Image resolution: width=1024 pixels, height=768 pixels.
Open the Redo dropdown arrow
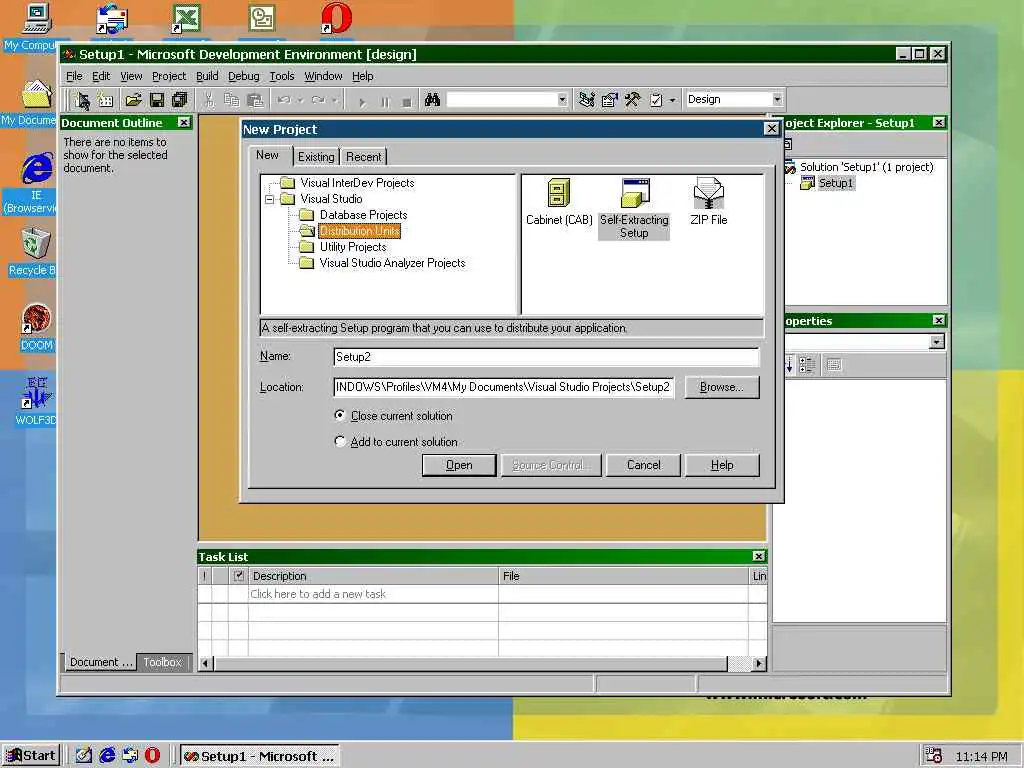click(x=334, y=101)
